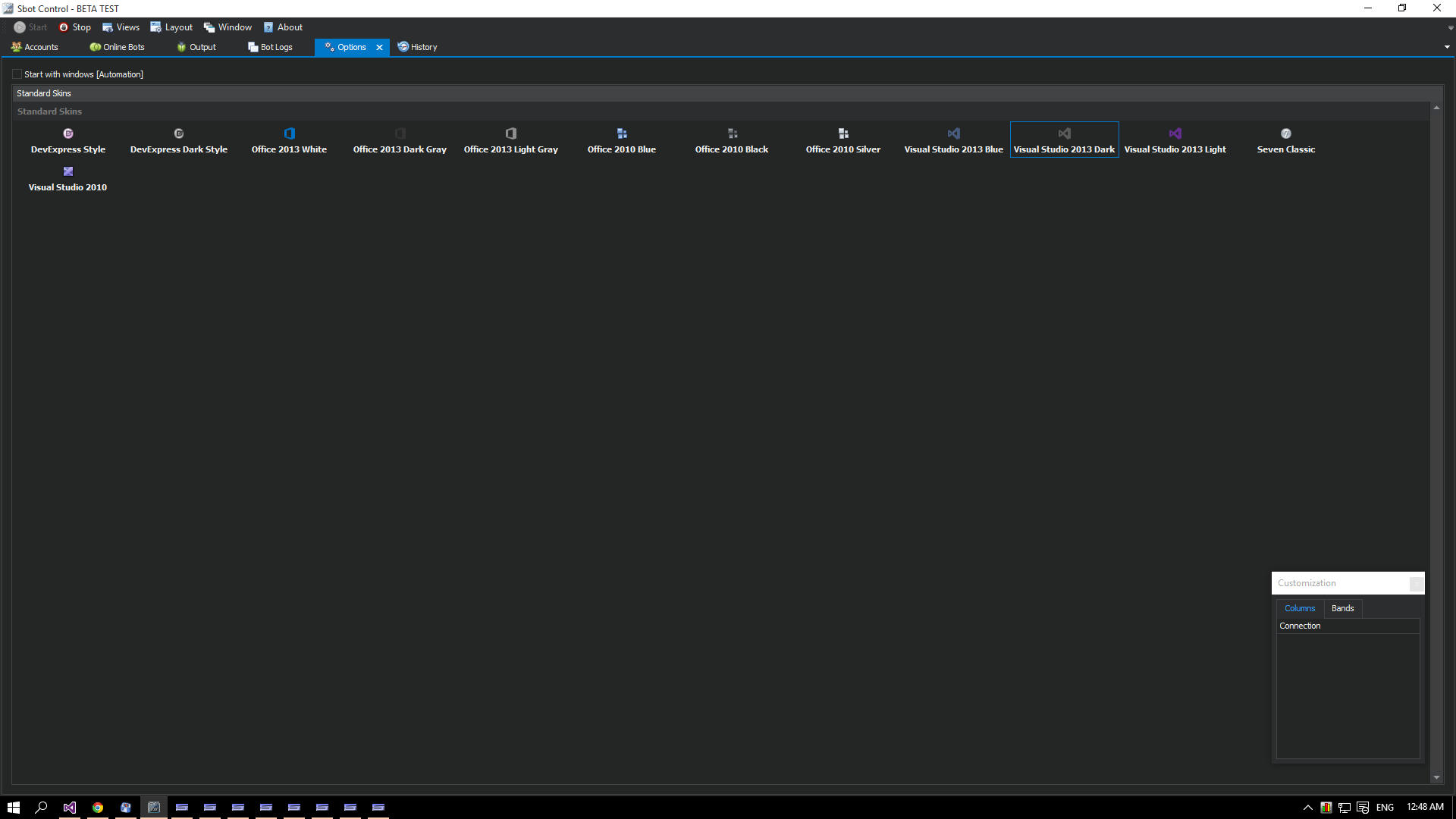Pick the Visual Studio 2013 Dark skin
Viewport: 1456px width, 819px height.
click(x=1064, y=141)
